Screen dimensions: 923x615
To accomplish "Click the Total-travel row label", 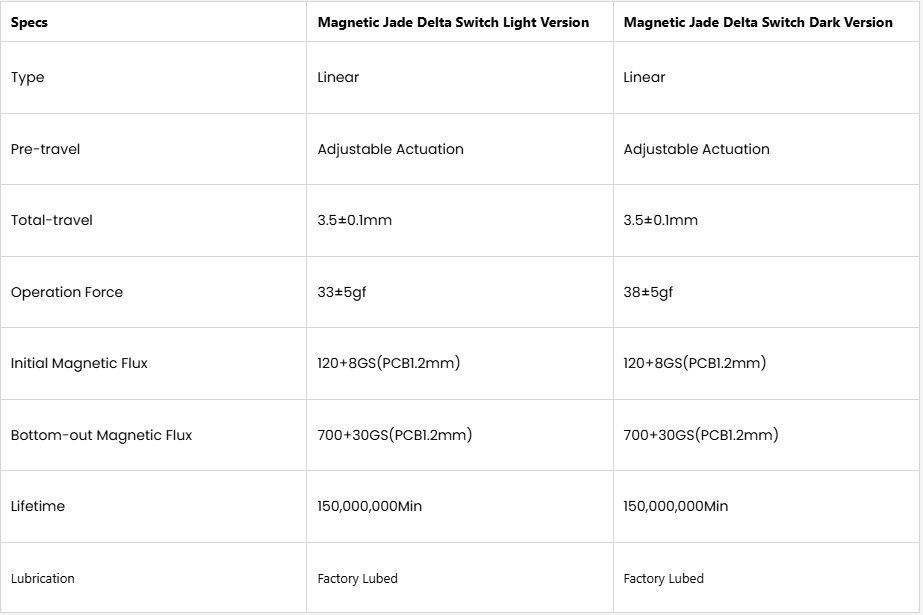I will (x=51, y=220).
